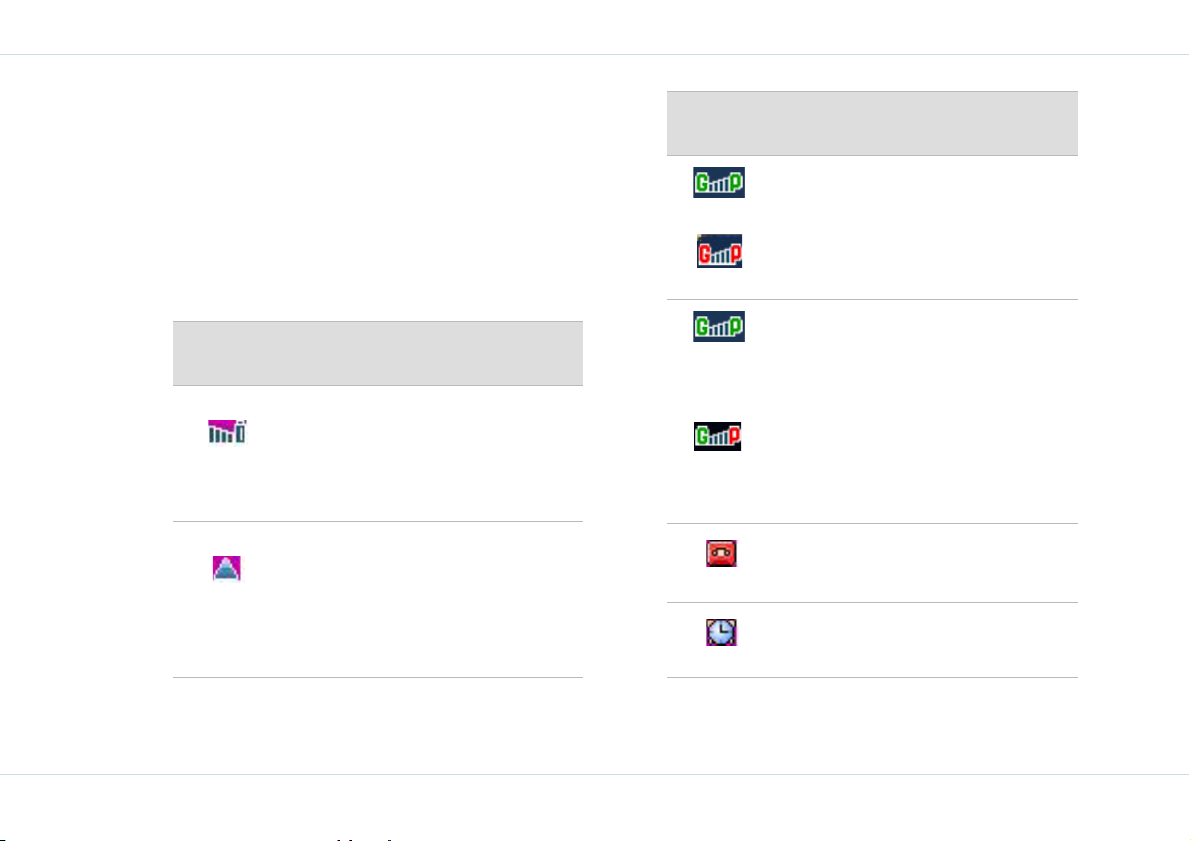Select the topmost green G P network icon
The width and height of the screenshot is (1191, 841).
point(719,182)
